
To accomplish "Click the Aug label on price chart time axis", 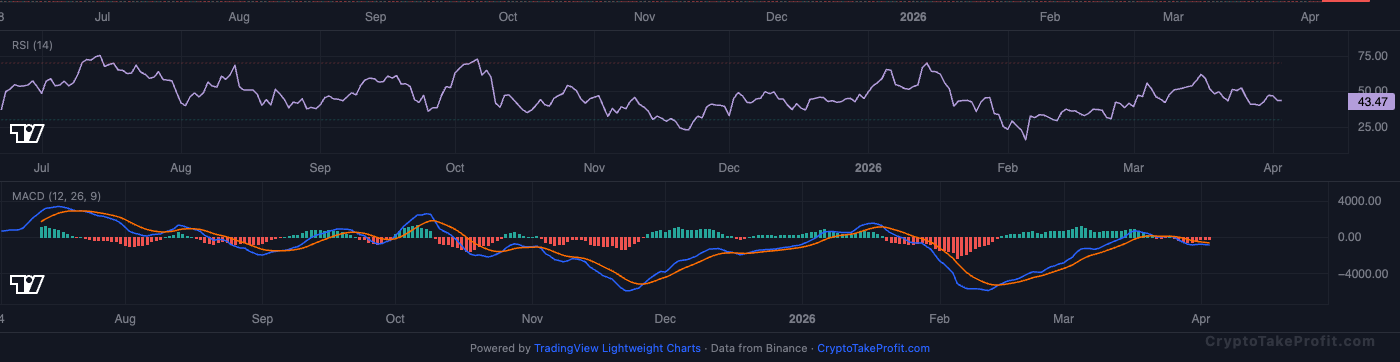I will [239, 17].
